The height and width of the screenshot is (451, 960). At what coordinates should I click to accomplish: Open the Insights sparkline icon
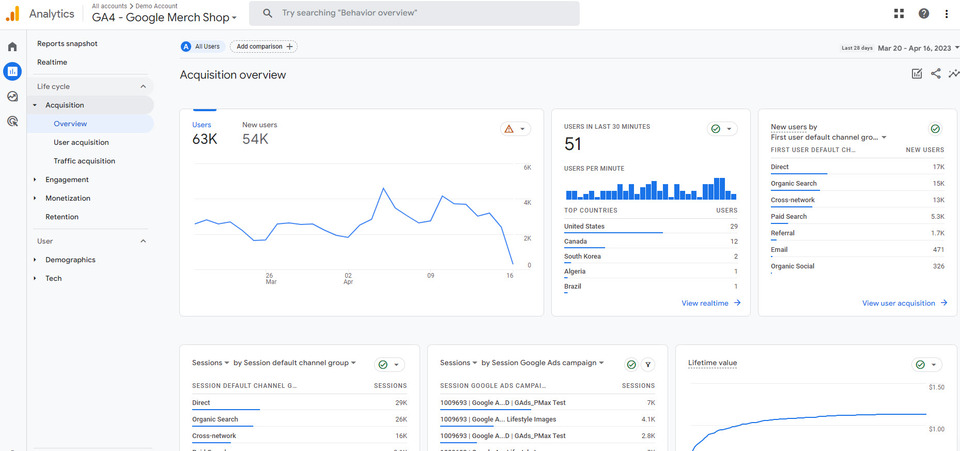[x=953, y=74]
